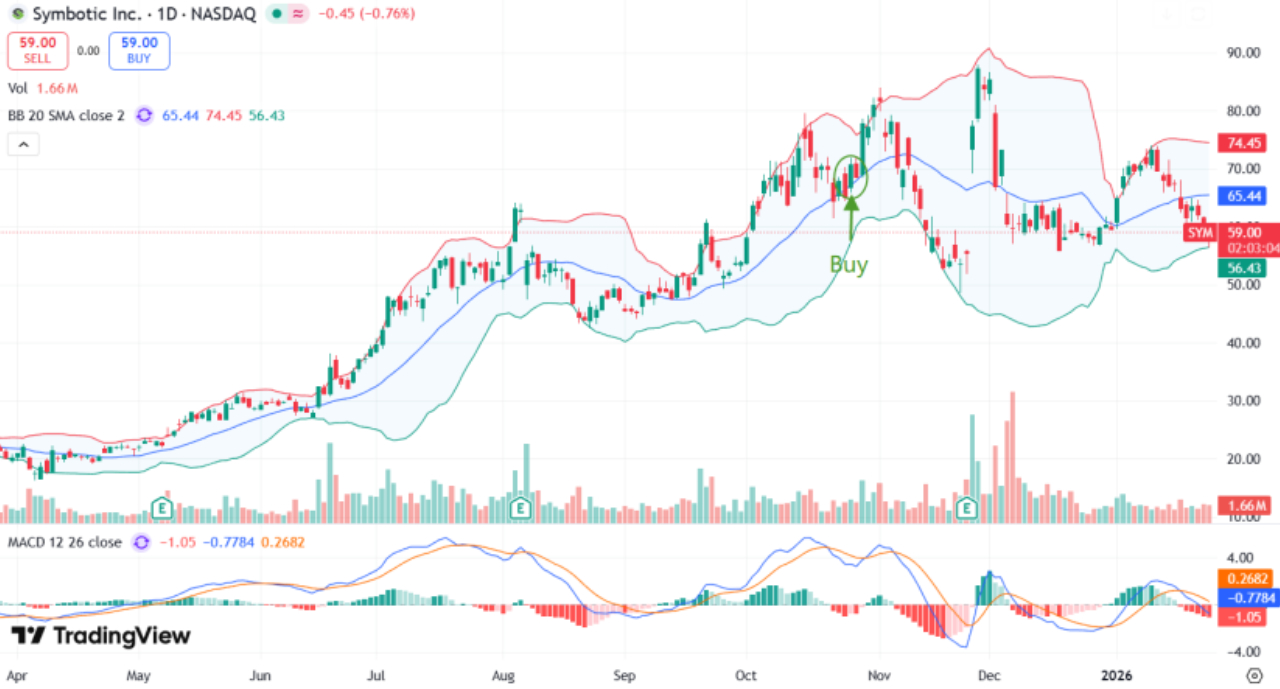Viewport: 1280px width, 689px height.
Task: Toggle the green market open status dot
Action: [x=276, y=14]
